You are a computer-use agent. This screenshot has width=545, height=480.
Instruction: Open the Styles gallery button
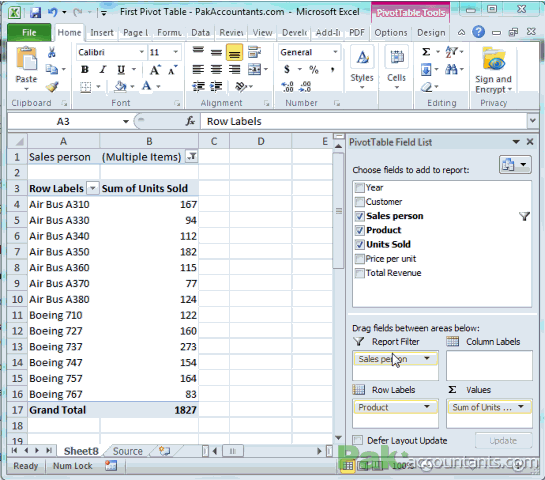pos(362,68)
